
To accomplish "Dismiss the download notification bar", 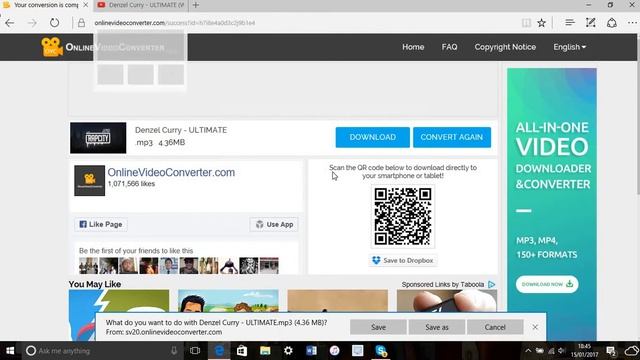I will click(x=535, y=327).
